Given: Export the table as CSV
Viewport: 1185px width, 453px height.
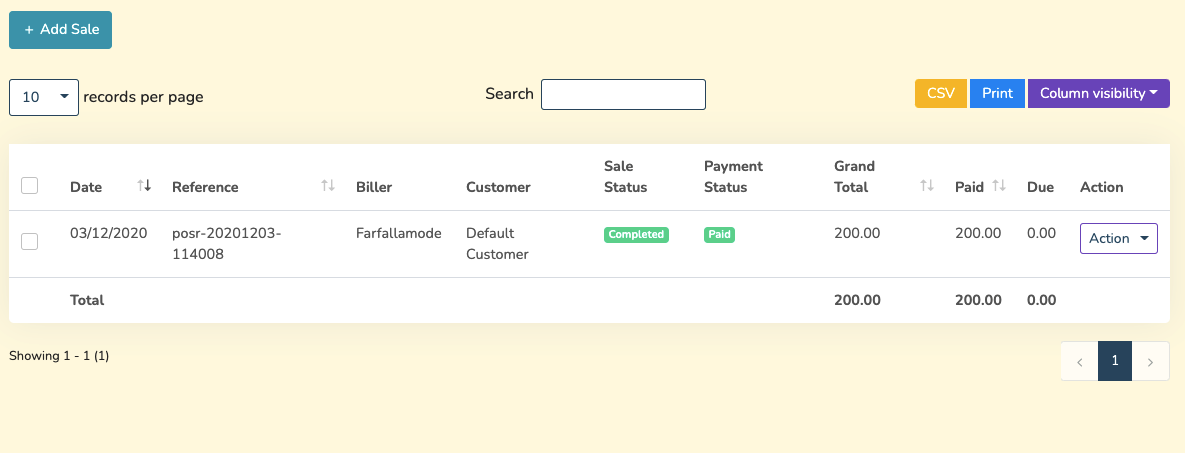Looking at the screenshot, I should 940,93.
